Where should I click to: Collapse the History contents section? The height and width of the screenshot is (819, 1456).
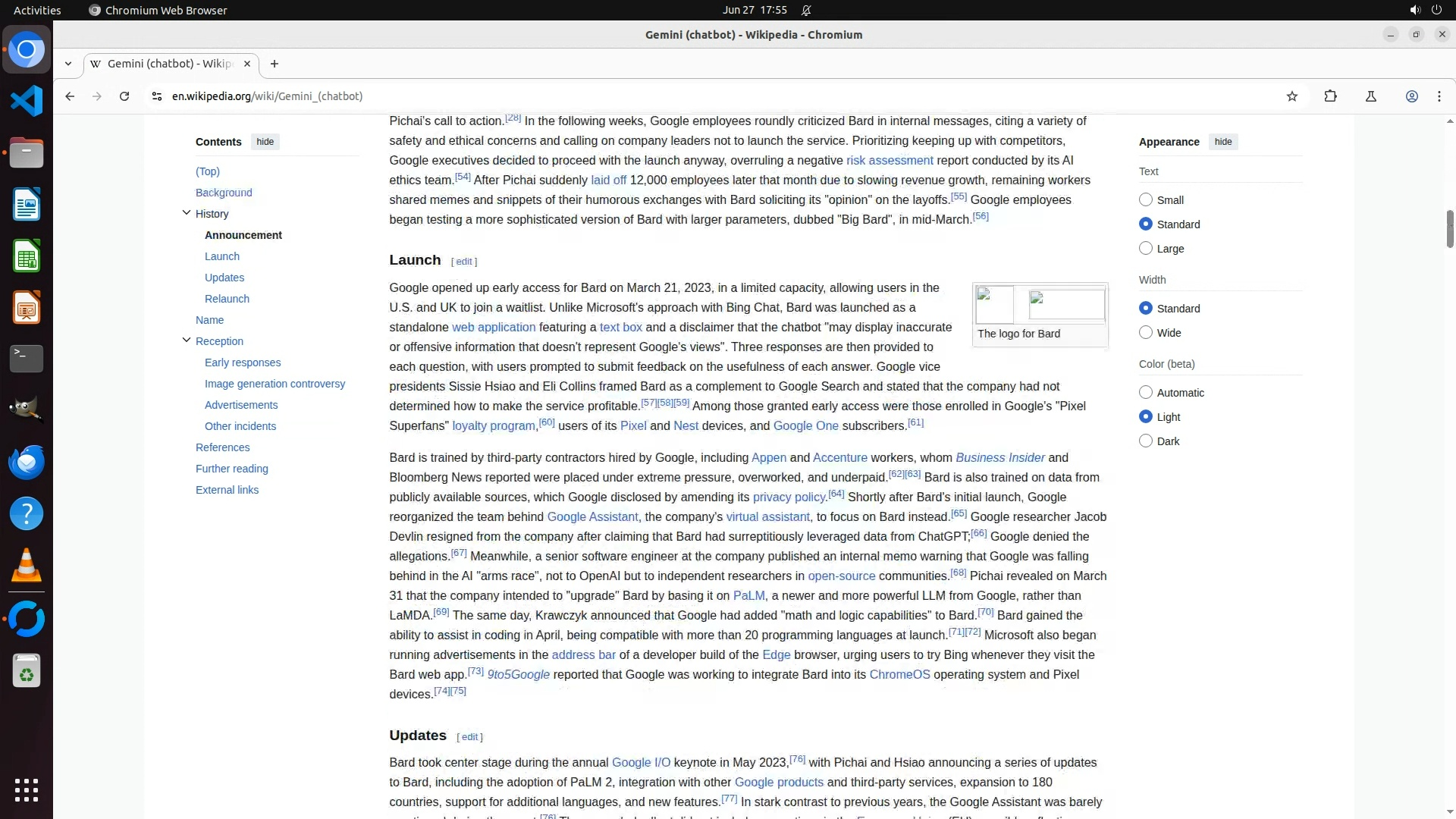[187, 213]
